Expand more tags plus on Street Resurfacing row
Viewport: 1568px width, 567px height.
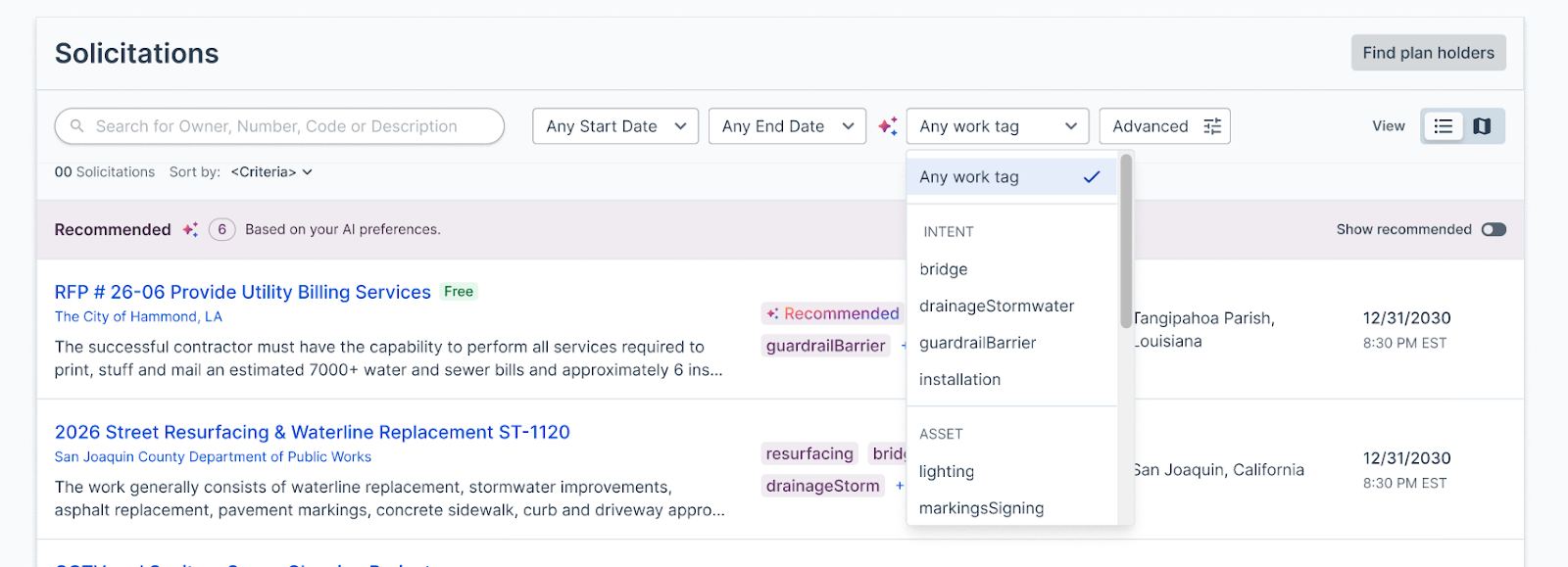pyautogui.click(x=900, y=486)
